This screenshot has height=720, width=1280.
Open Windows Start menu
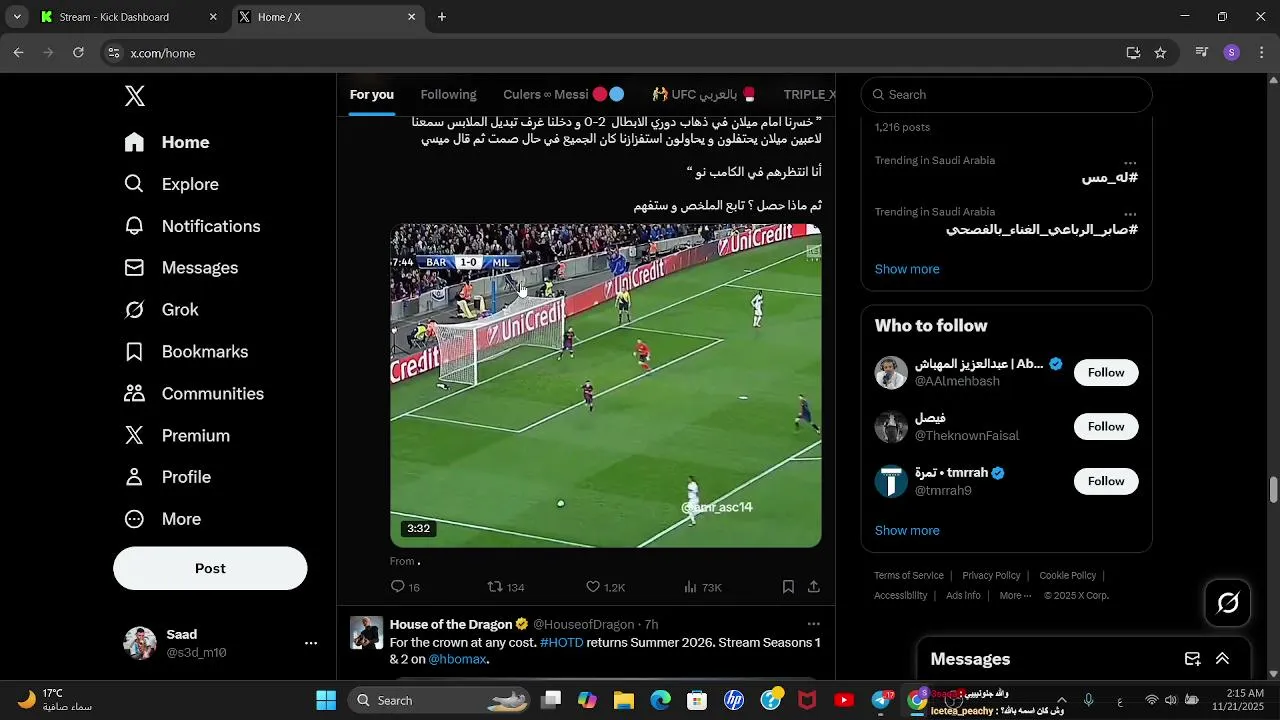pyautogui.click(x=326, y=700)
